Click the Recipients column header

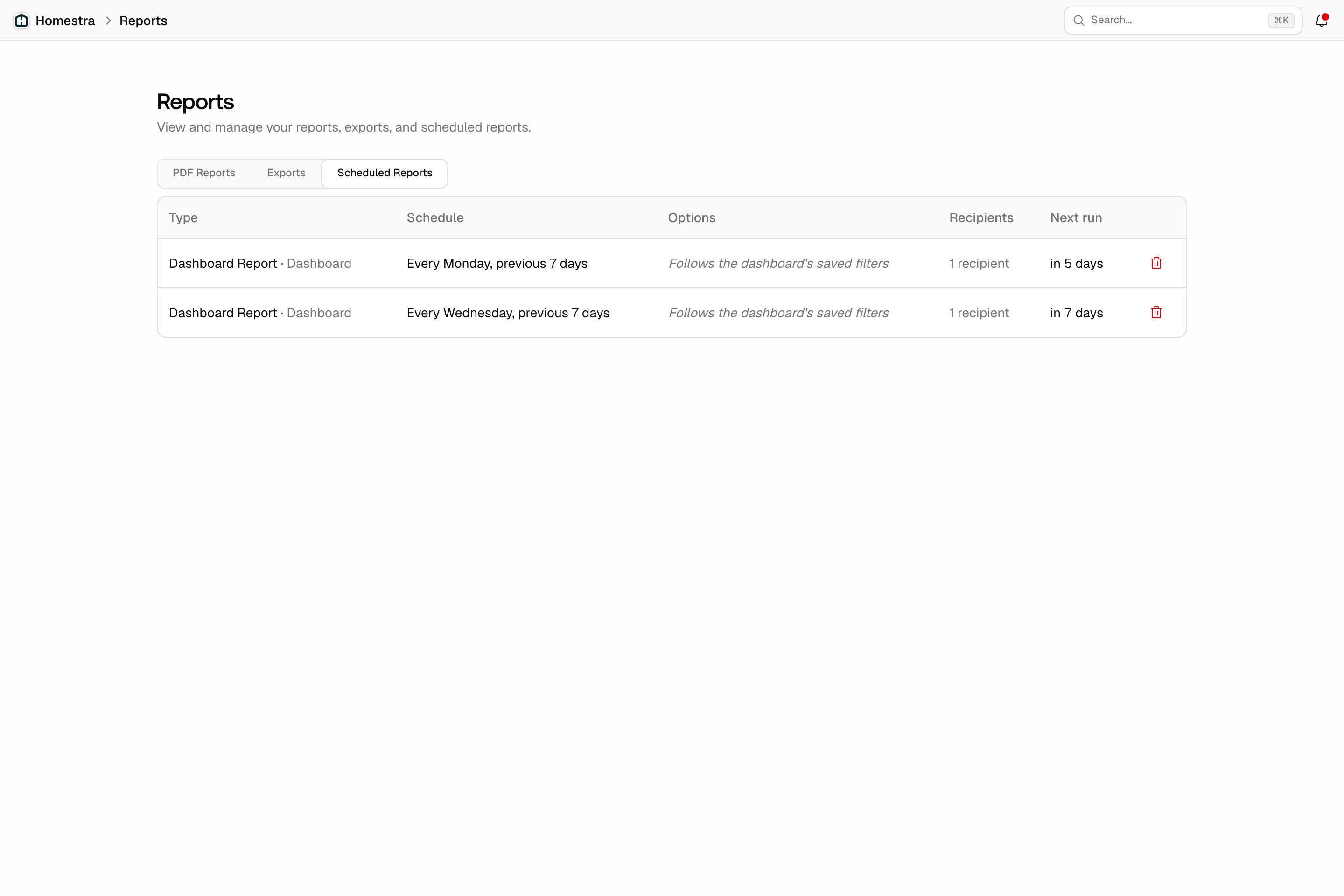pyautogui.click(x=981, y=218)
